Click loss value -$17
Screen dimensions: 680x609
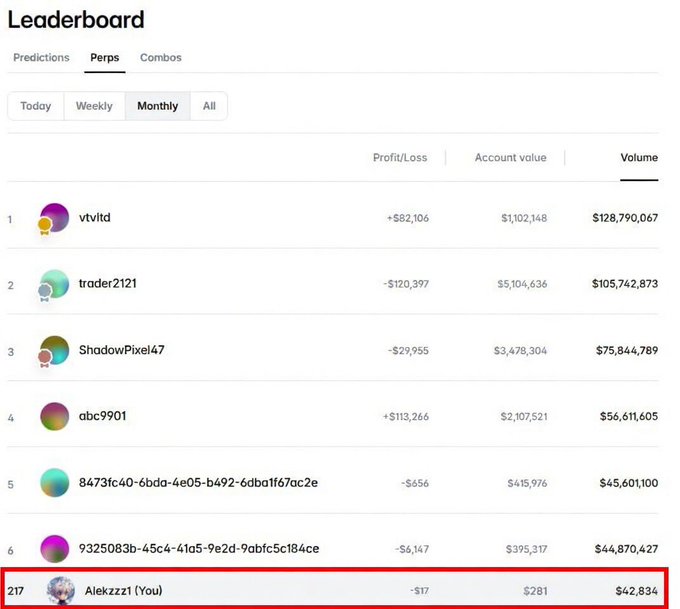click(419, 591)
